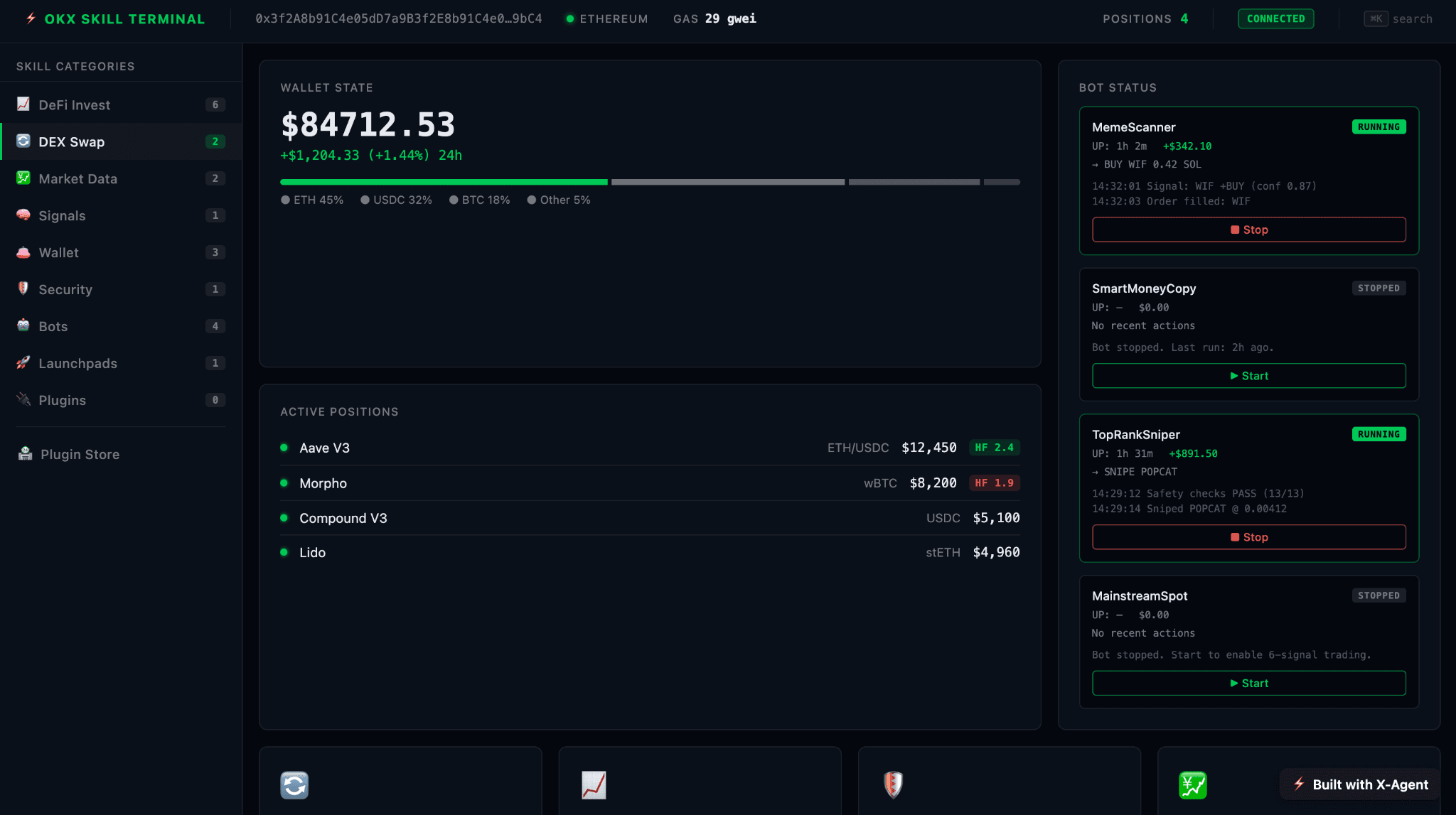Click the POSITIONS 4 counter in header
The width and height of the screenshot is (1456, 815).
pyautogui.click(x=1145, y=18)
